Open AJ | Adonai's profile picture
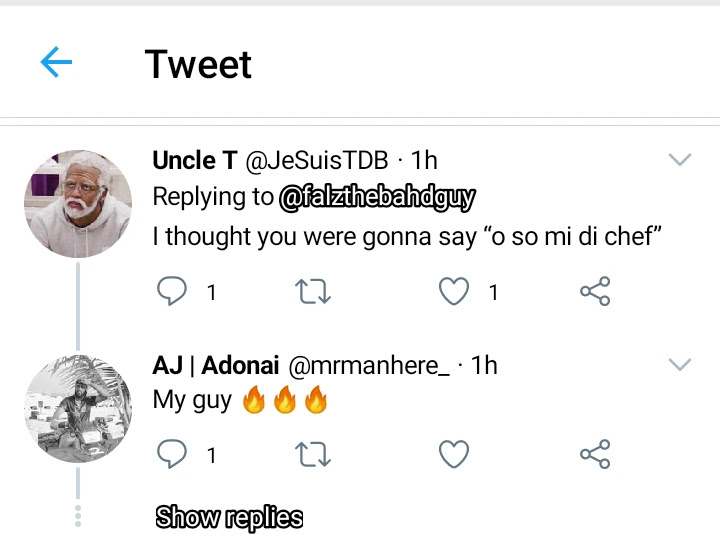The width and height of the screenshot is (720, 553). 78,408
